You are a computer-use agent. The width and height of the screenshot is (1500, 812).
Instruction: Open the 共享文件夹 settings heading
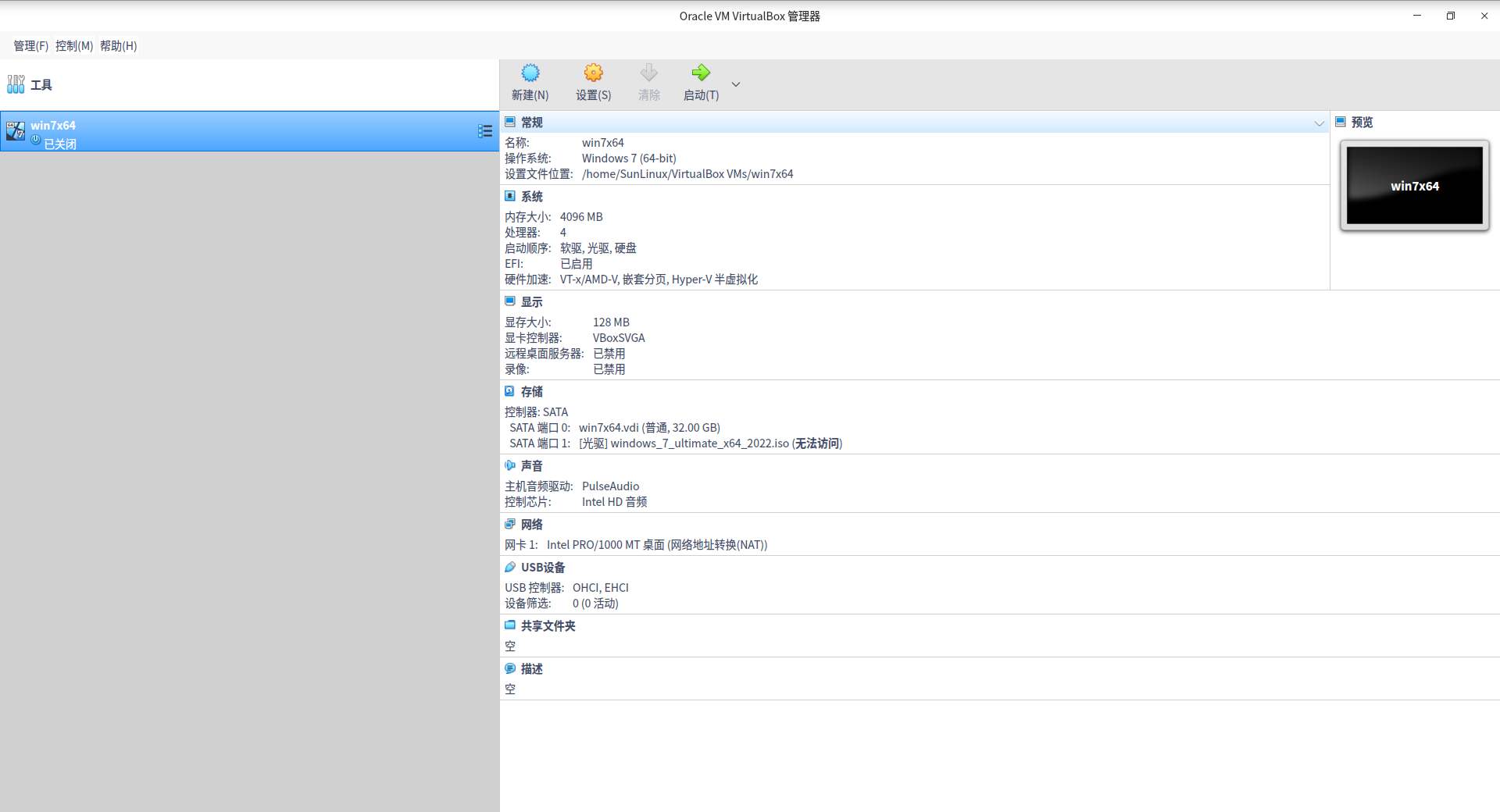[548, 626]
